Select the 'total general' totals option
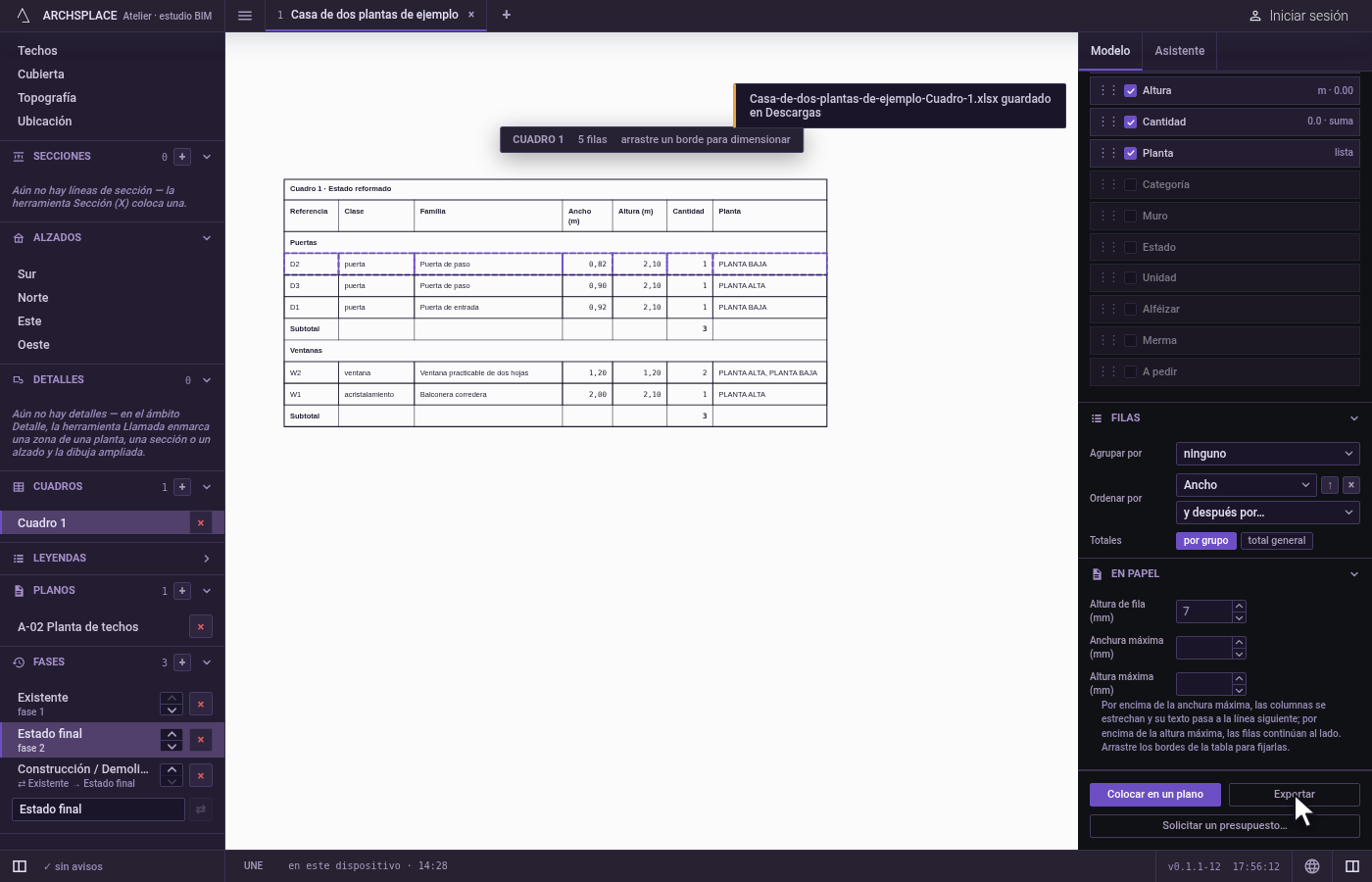Viewport: 1372px width, 882px height. [x=1276, y=541]
